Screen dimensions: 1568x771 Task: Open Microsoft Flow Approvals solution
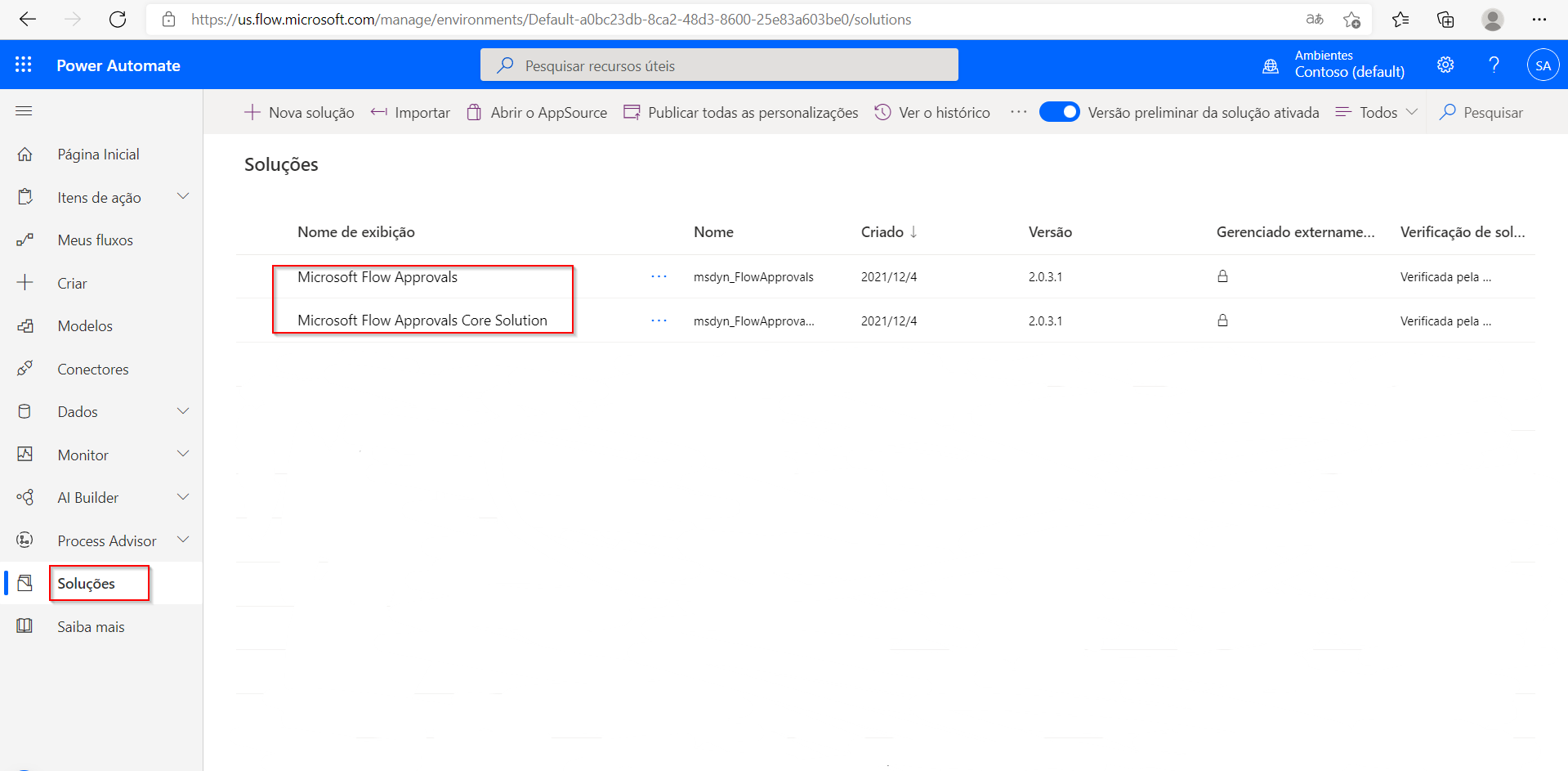coord(377,276)
